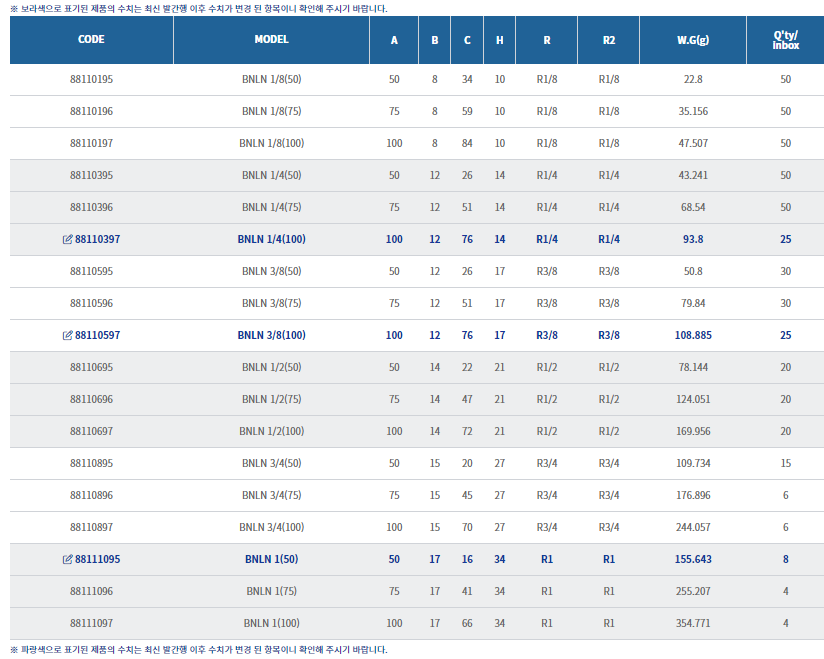Viewport: 824px width, 659px height.
Task: Click product code 88110897
Action: [x=91, y=528]
